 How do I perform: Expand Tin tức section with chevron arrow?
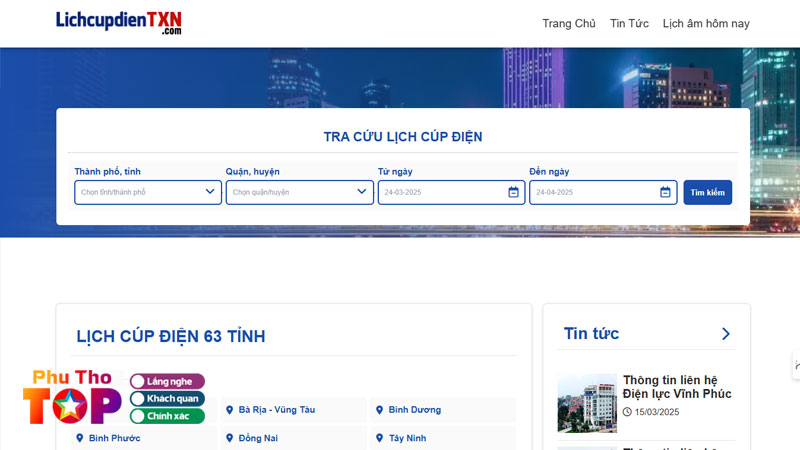726,334
